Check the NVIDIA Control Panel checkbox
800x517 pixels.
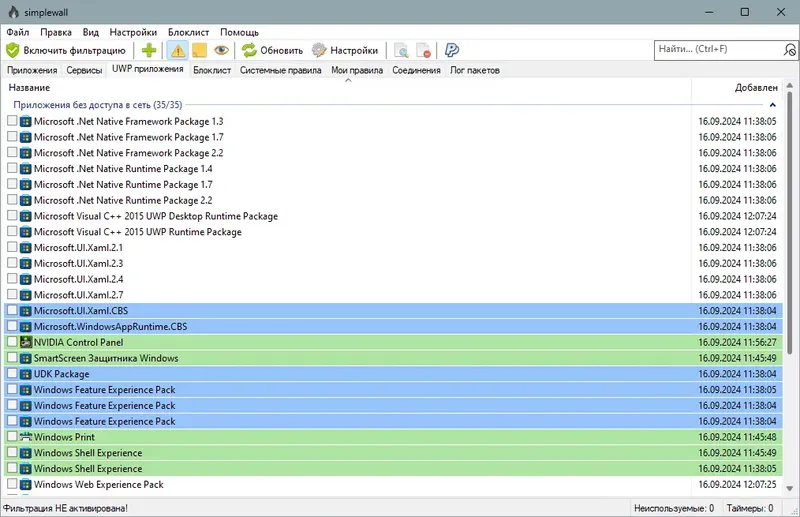[x=12, y=341]
